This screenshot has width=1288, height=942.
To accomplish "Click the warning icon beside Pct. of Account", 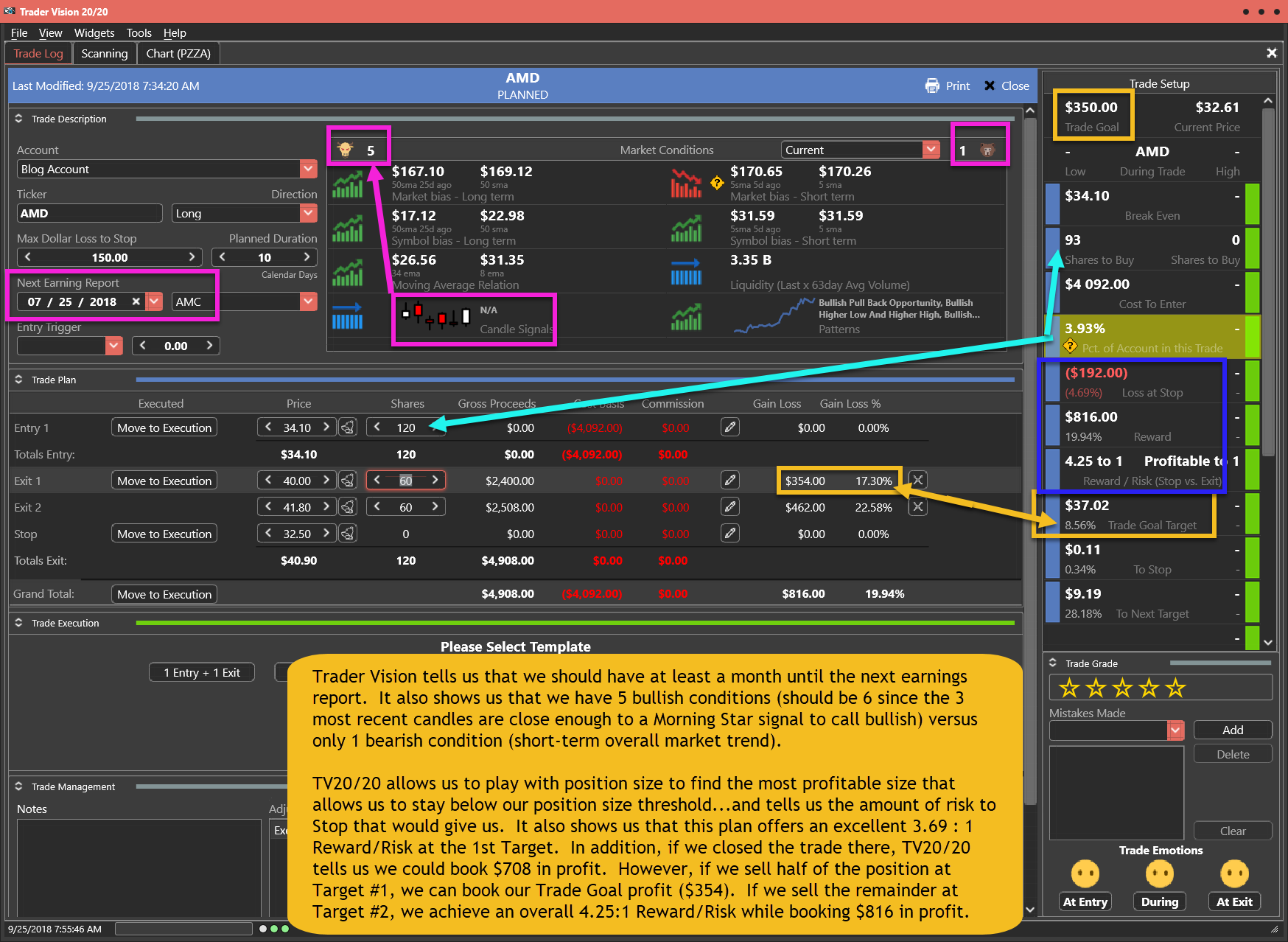I will pyautogui.click(x=1071, y=346).
